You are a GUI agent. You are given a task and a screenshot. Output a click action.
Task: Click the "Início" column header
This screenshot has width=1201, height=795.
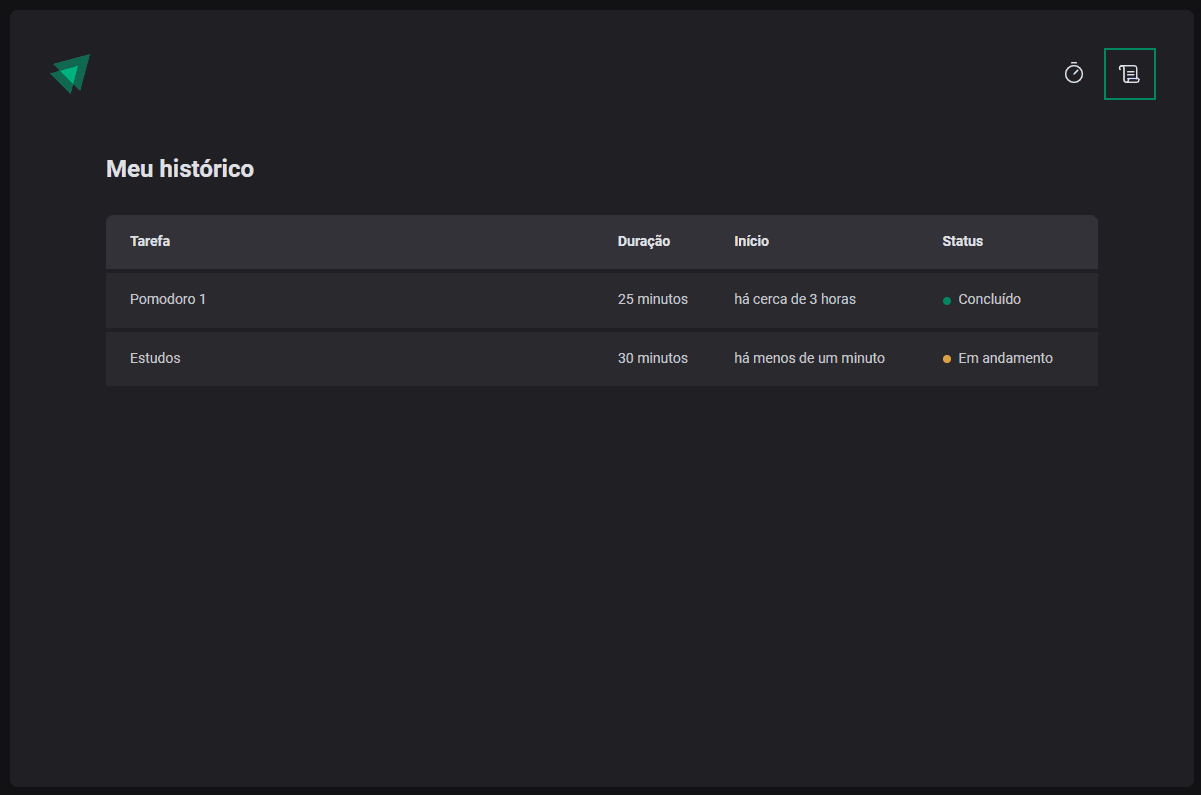pyautogui.click(x=751, y=241)
